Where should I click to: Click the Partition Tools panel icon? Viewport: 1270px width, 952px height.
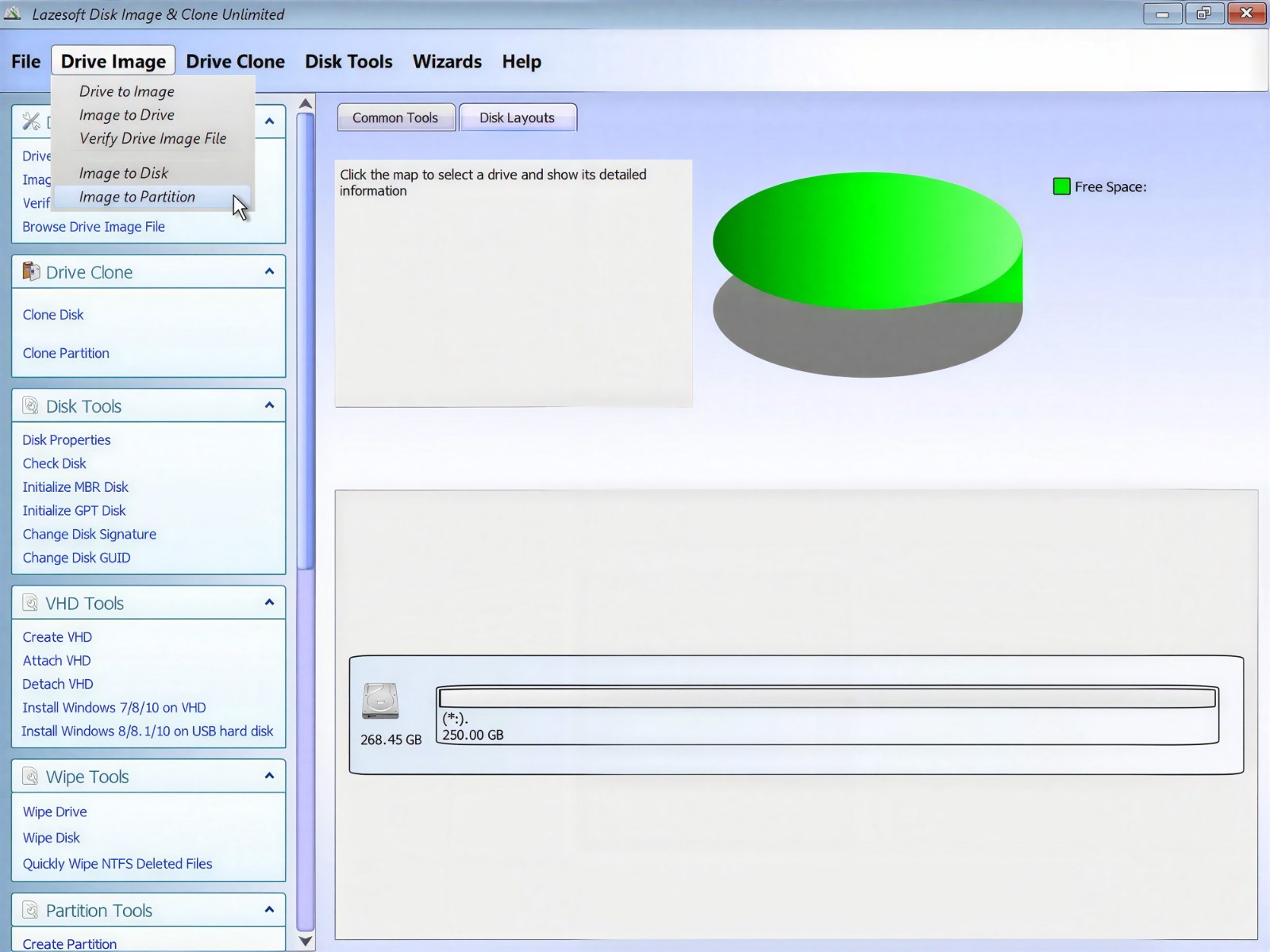30,910
